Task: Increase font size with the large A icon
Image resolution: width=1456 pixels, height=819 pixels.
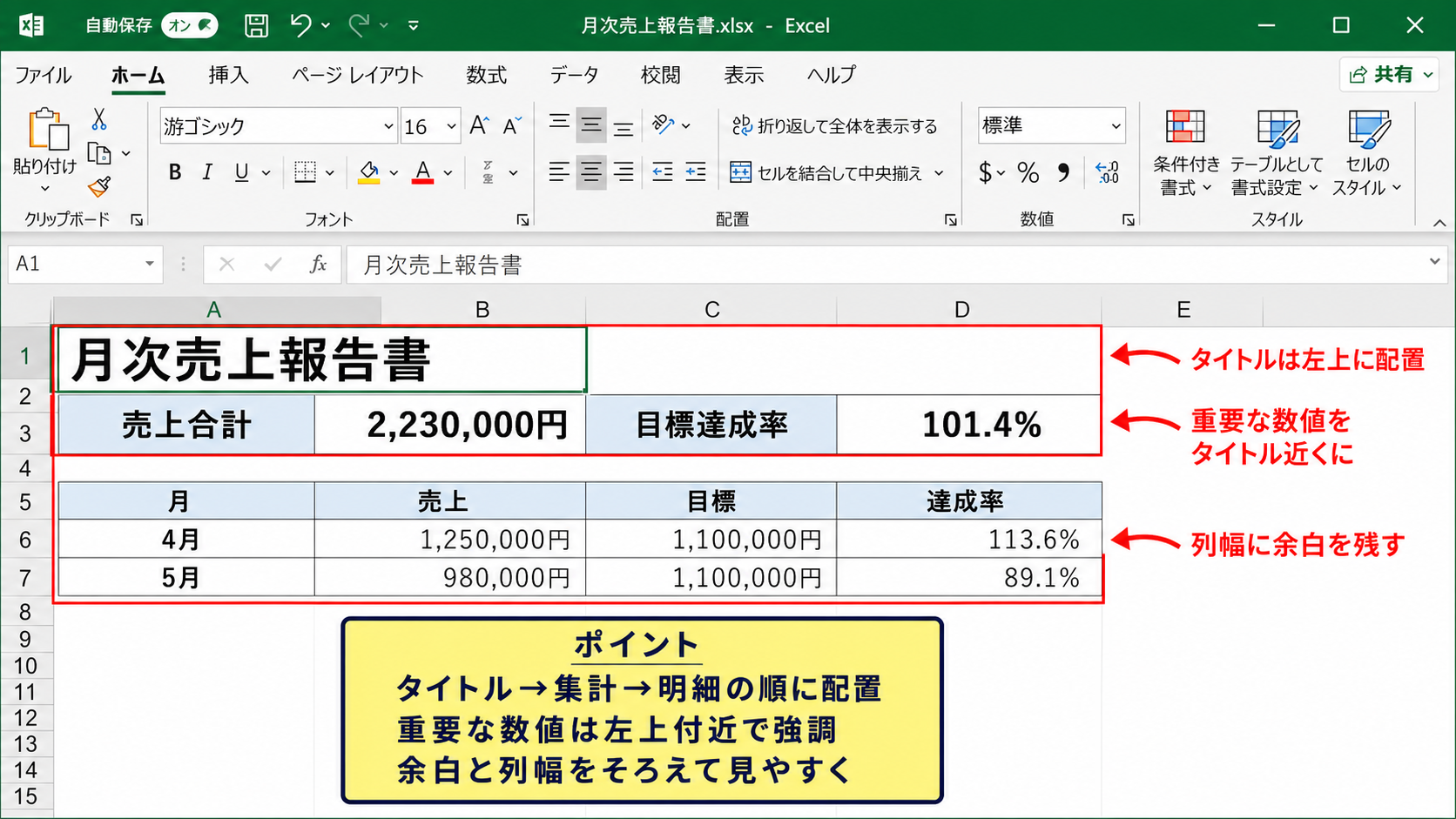Action: 479,125
